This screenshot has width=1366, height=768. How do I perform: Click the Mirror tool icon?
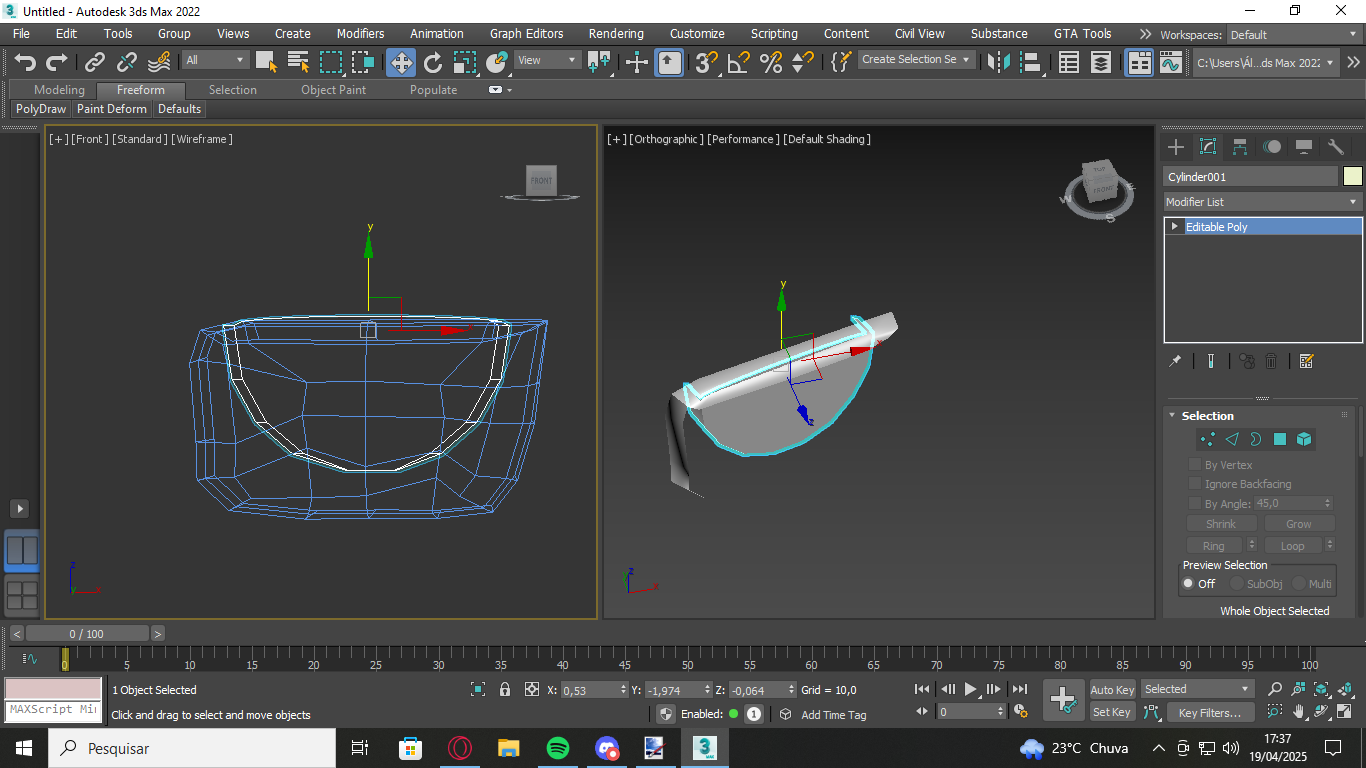[998, 63]
